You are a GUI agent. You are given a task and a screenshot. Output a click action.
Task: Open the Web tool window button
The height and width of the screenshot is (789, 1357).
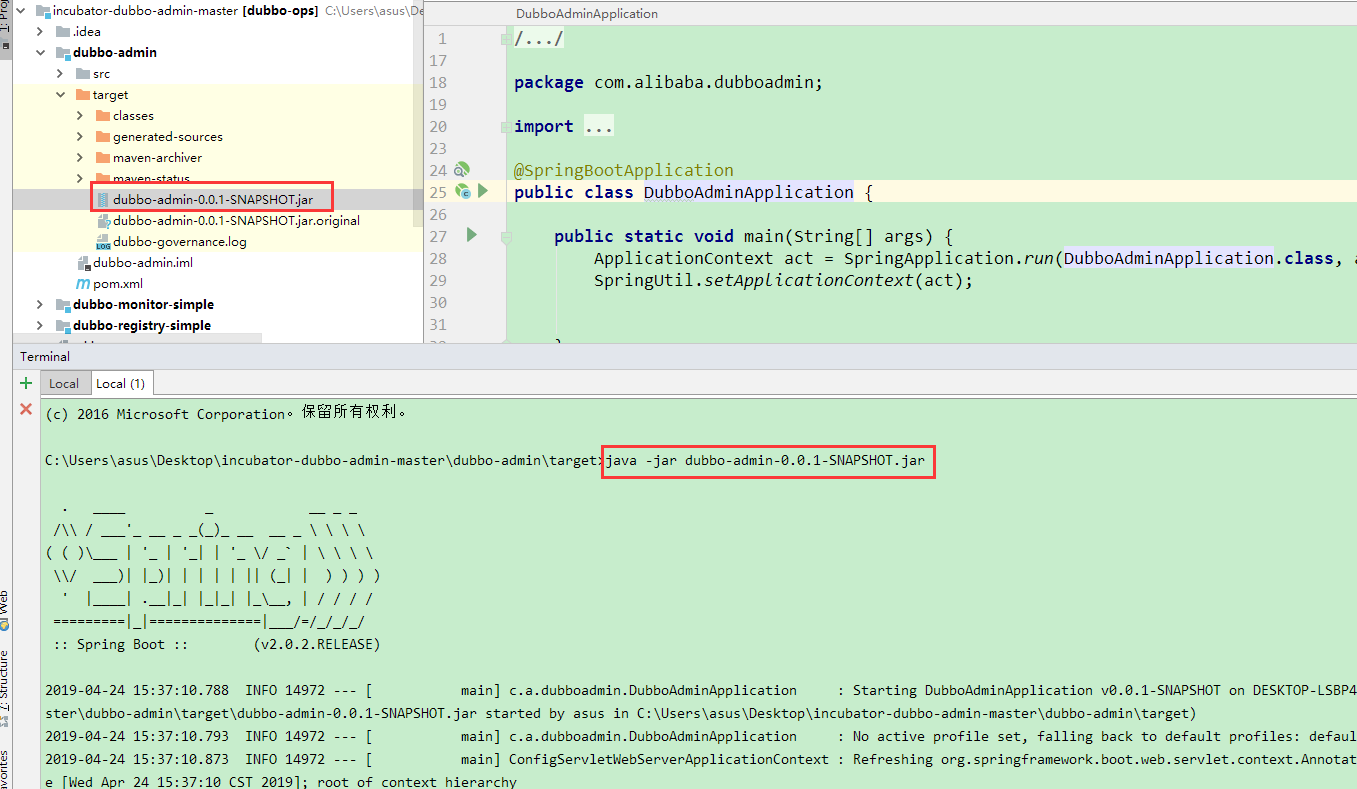point(5,610)
